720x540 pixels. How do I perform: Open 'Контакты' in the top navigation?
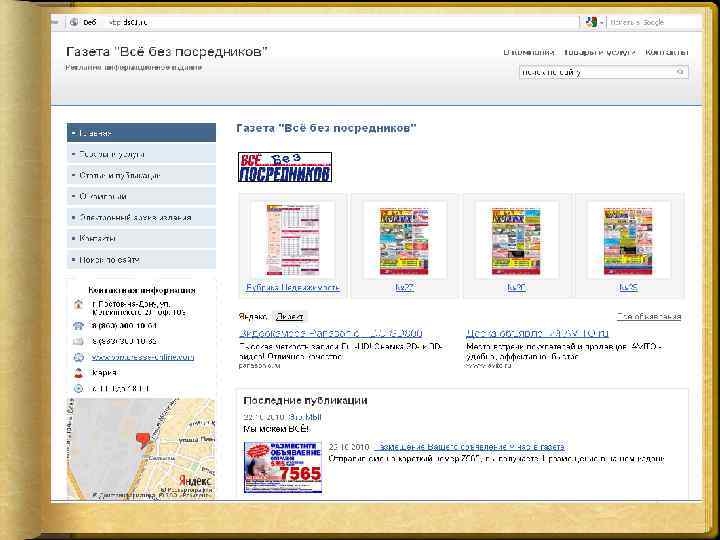[x=667, y=52]
